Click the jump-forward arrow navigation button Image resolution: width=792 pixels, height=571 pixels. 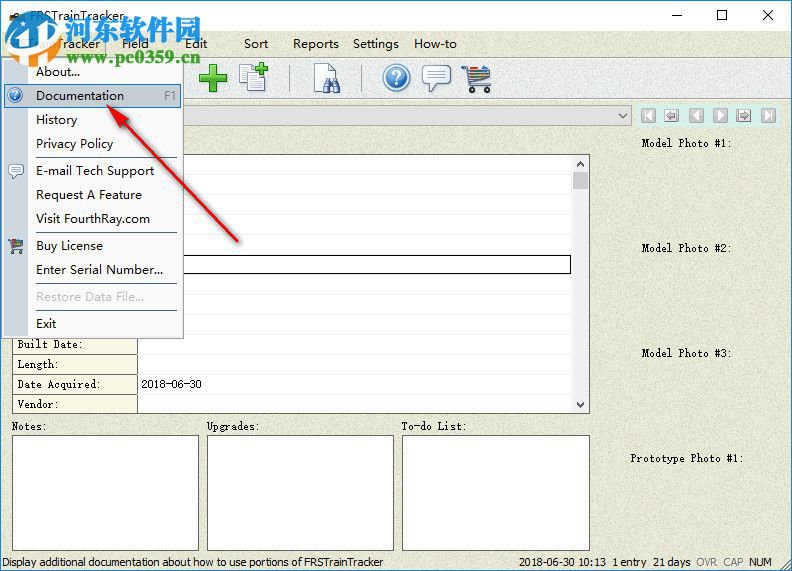click(x=744, y=116)
